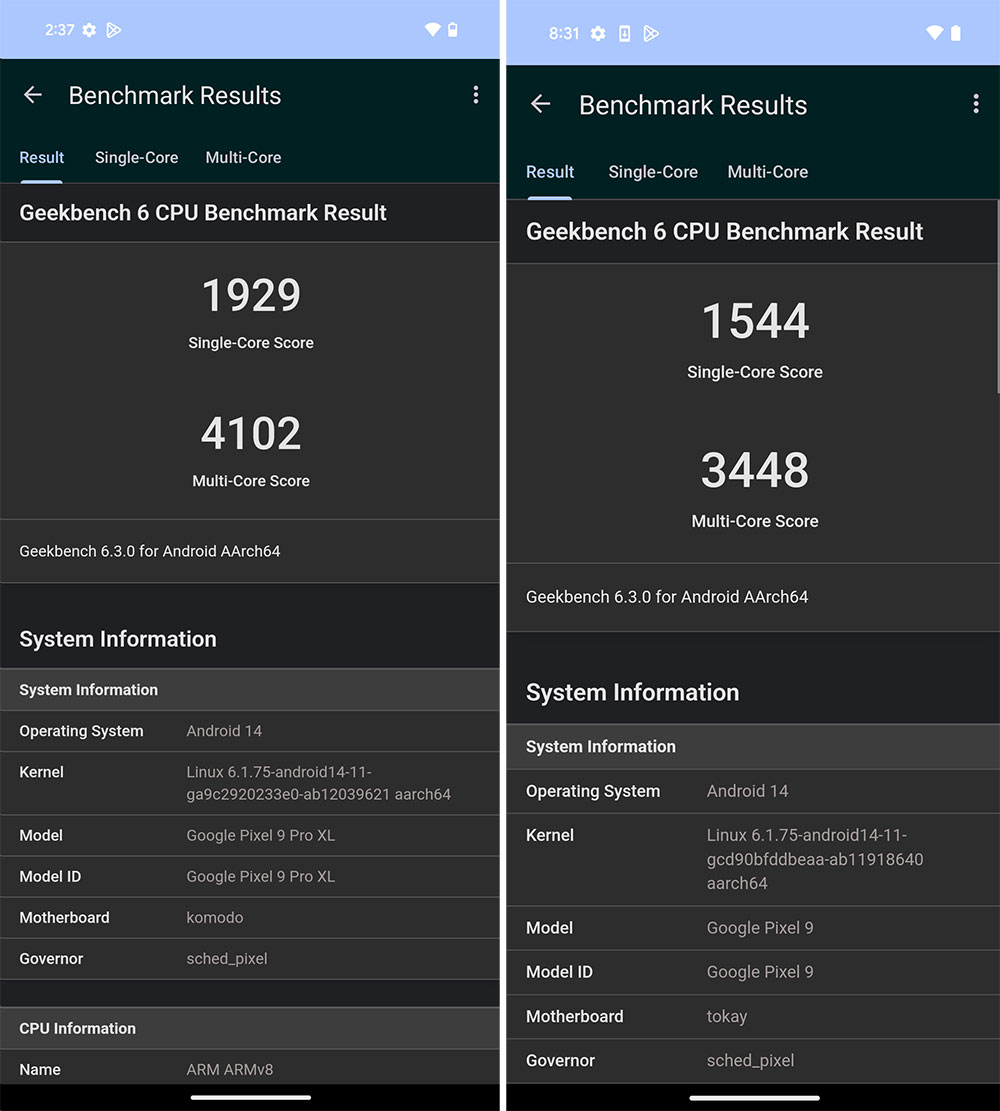
Task: Go back using right phone's back arrow
Action: (541, 104)
